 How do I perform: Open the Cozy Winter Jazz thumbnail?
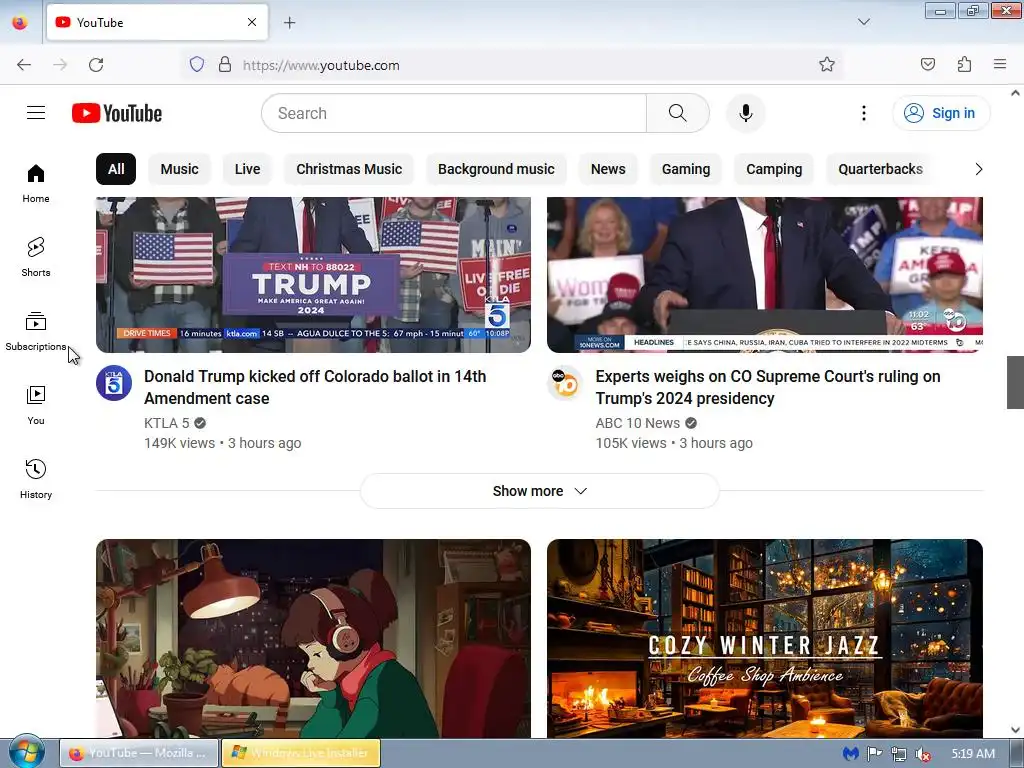[x=765, y=639]
